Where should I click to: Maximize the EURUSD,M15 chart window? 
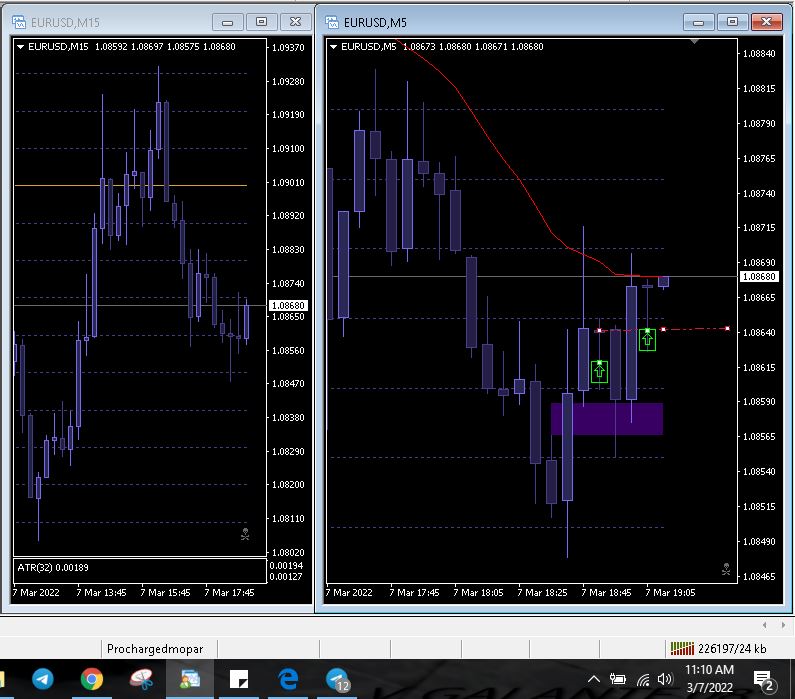click(261, 22)
